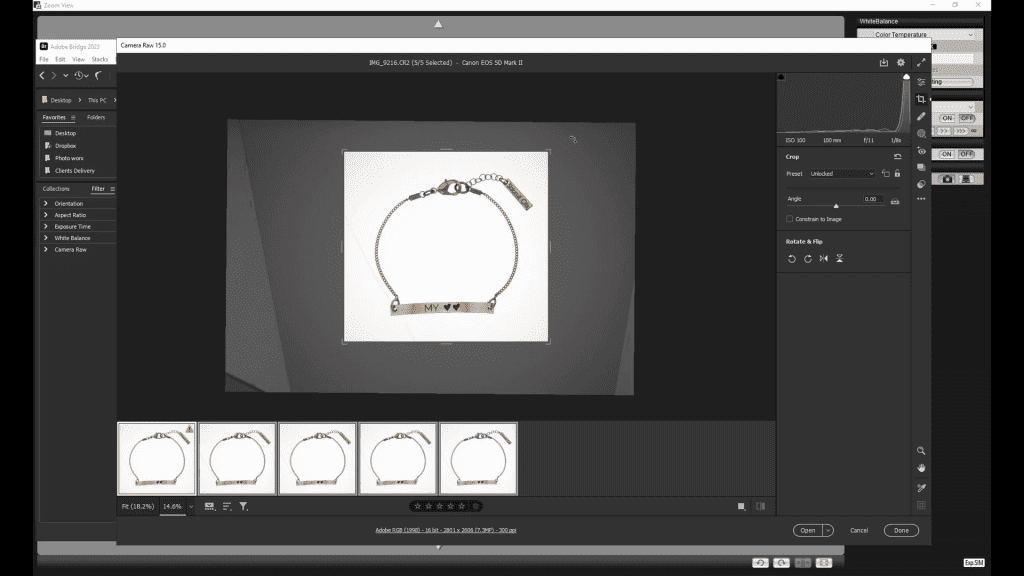Open the Masking tool

921,133
